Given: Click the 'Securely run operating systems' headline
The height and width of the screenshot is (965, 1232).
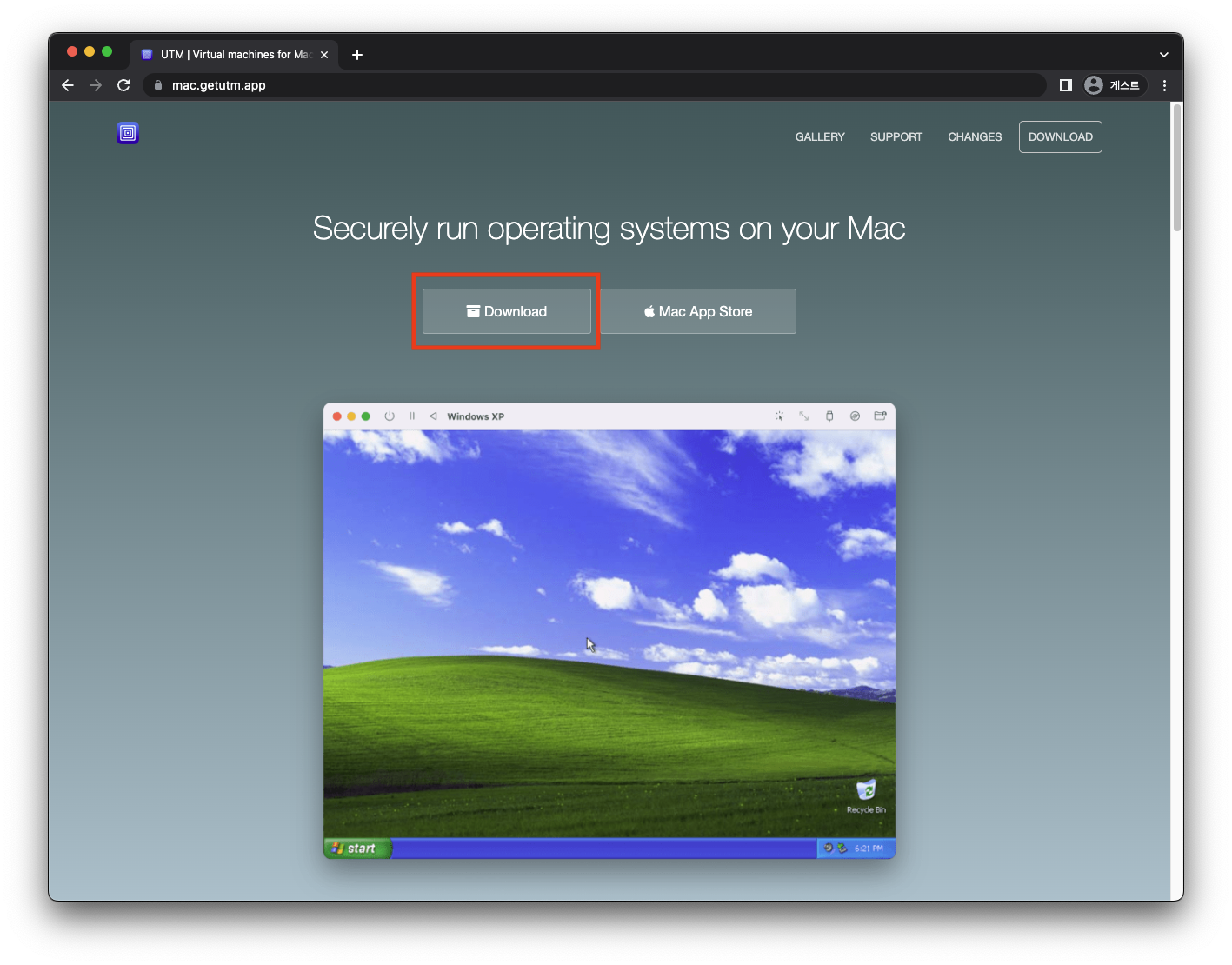Looking at the screenshot, I should [609, 229].
